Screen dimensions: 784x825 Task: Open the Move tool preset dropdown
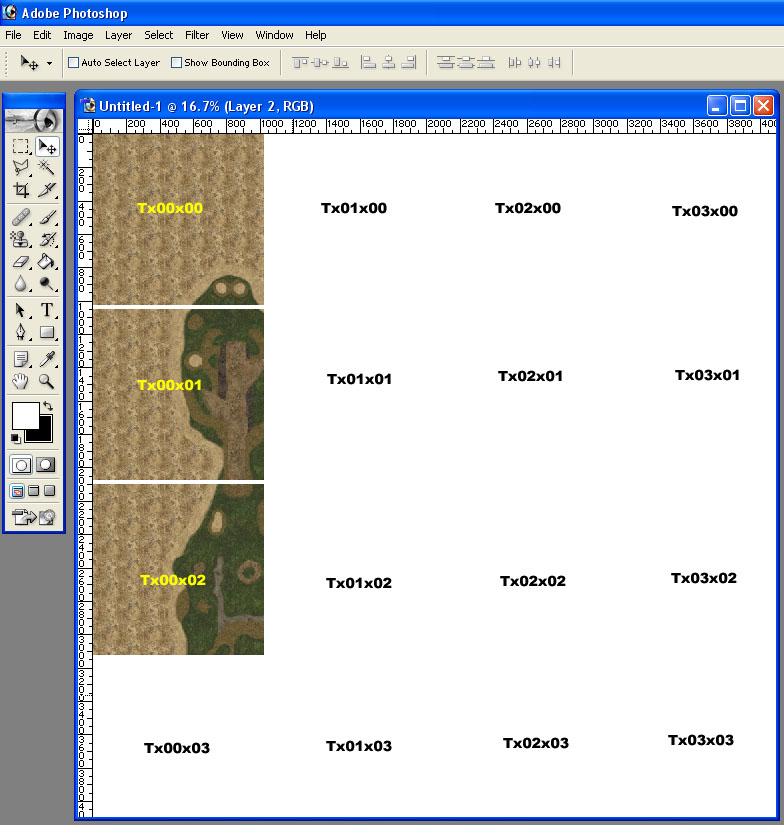click(x=49, y=63)
